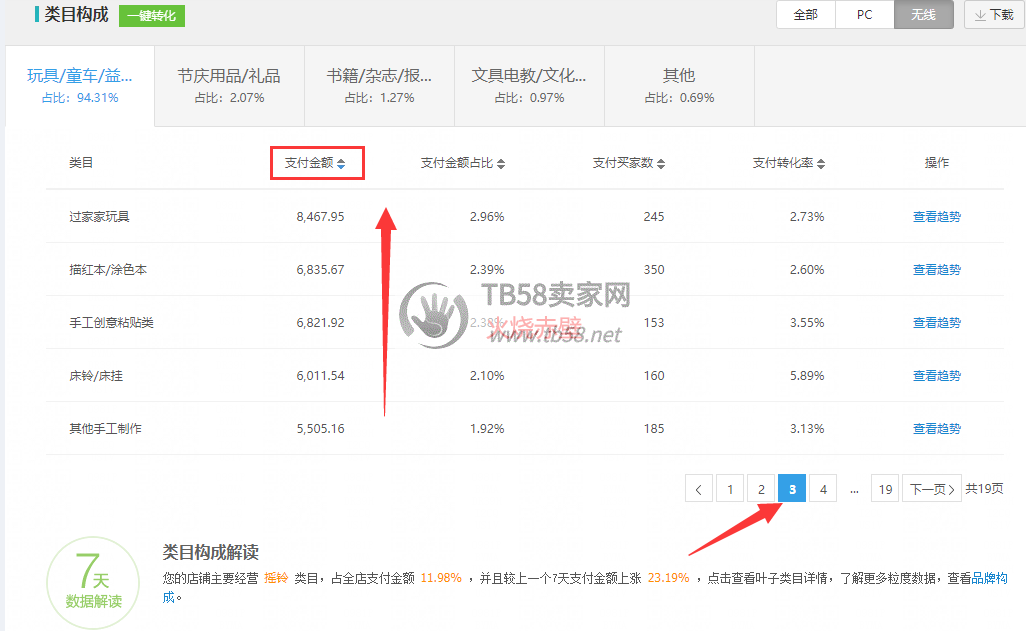
Task: Select current page 3 button
Action: coord(792,489)
